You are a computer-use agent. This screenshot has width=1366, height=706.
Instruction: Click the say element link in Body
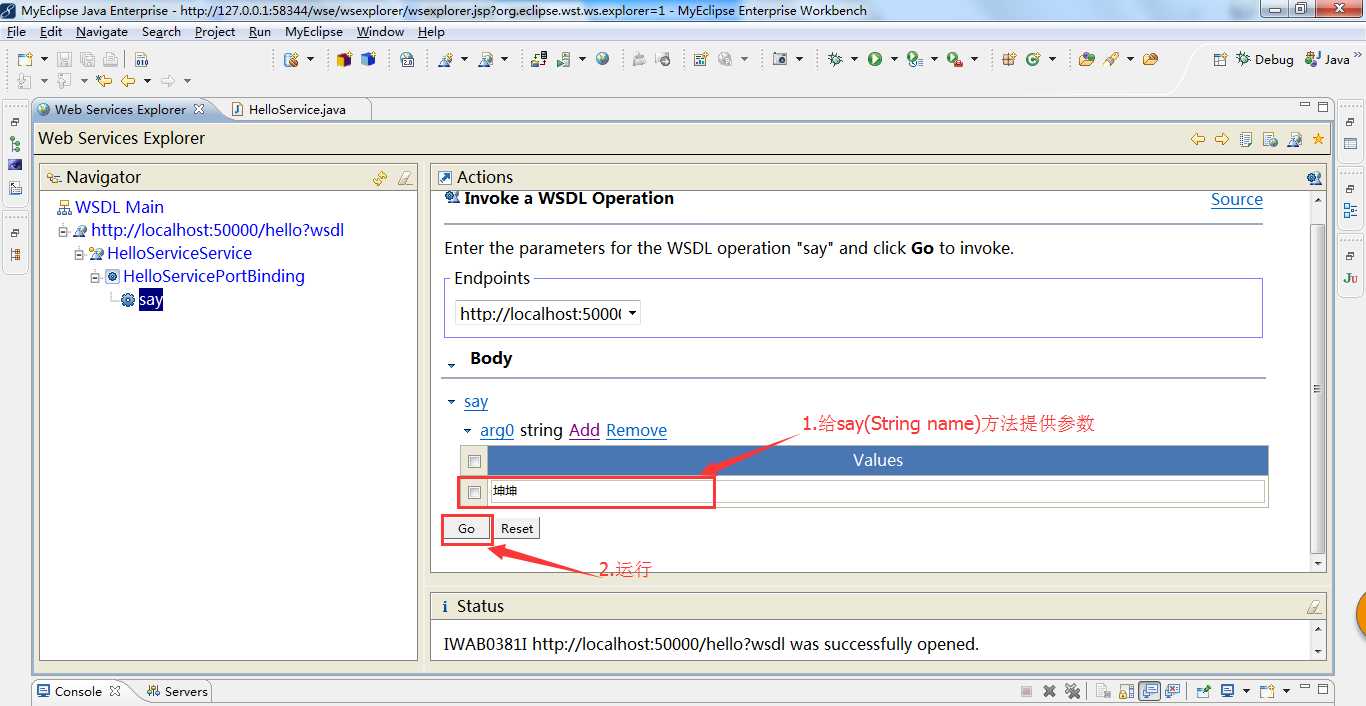(x=476, y=402)
